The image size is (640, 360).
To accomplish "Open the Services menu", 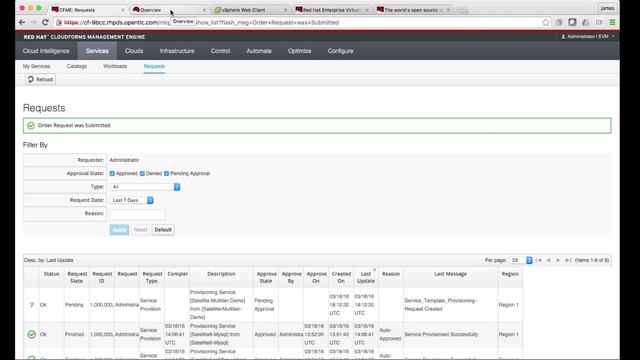I will click(97, 51).
